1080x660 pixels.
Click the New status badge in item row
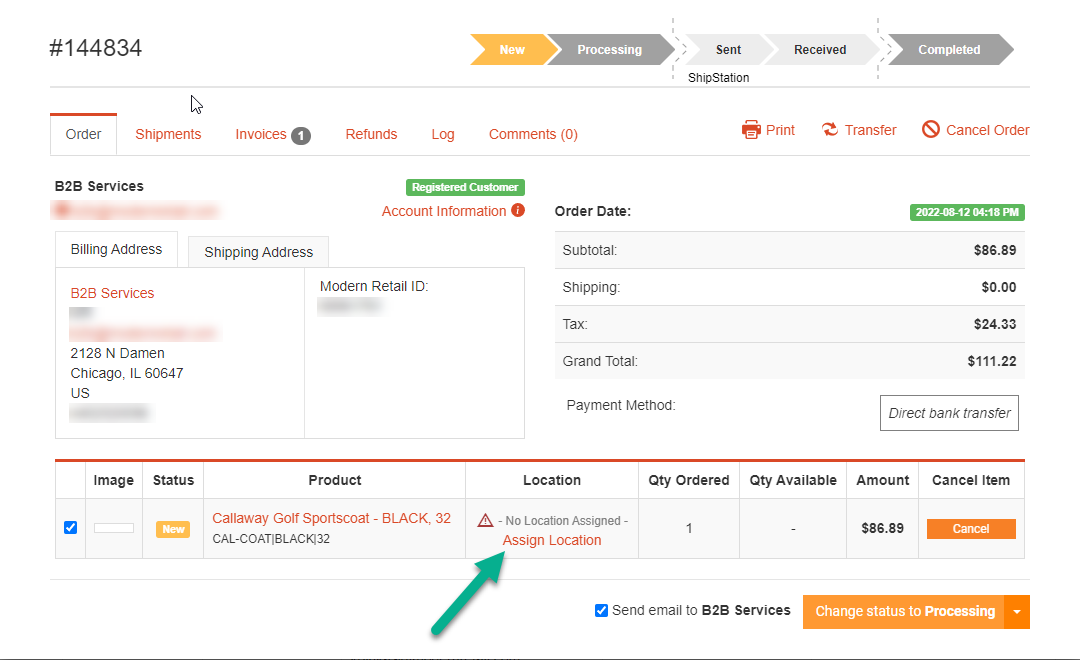pyautogui.click(x=173, y=529)
